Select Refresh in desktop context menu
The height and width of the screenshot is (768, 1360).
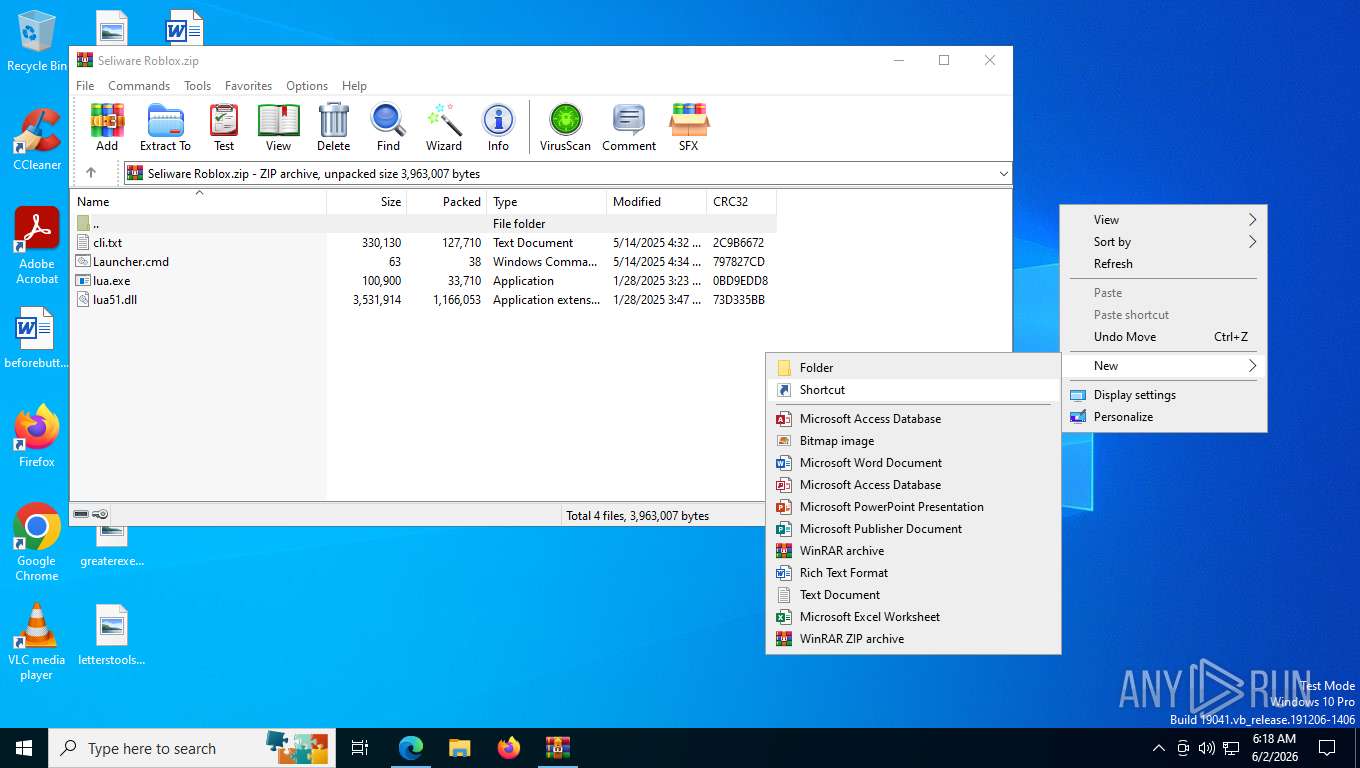click(1164, 264)
